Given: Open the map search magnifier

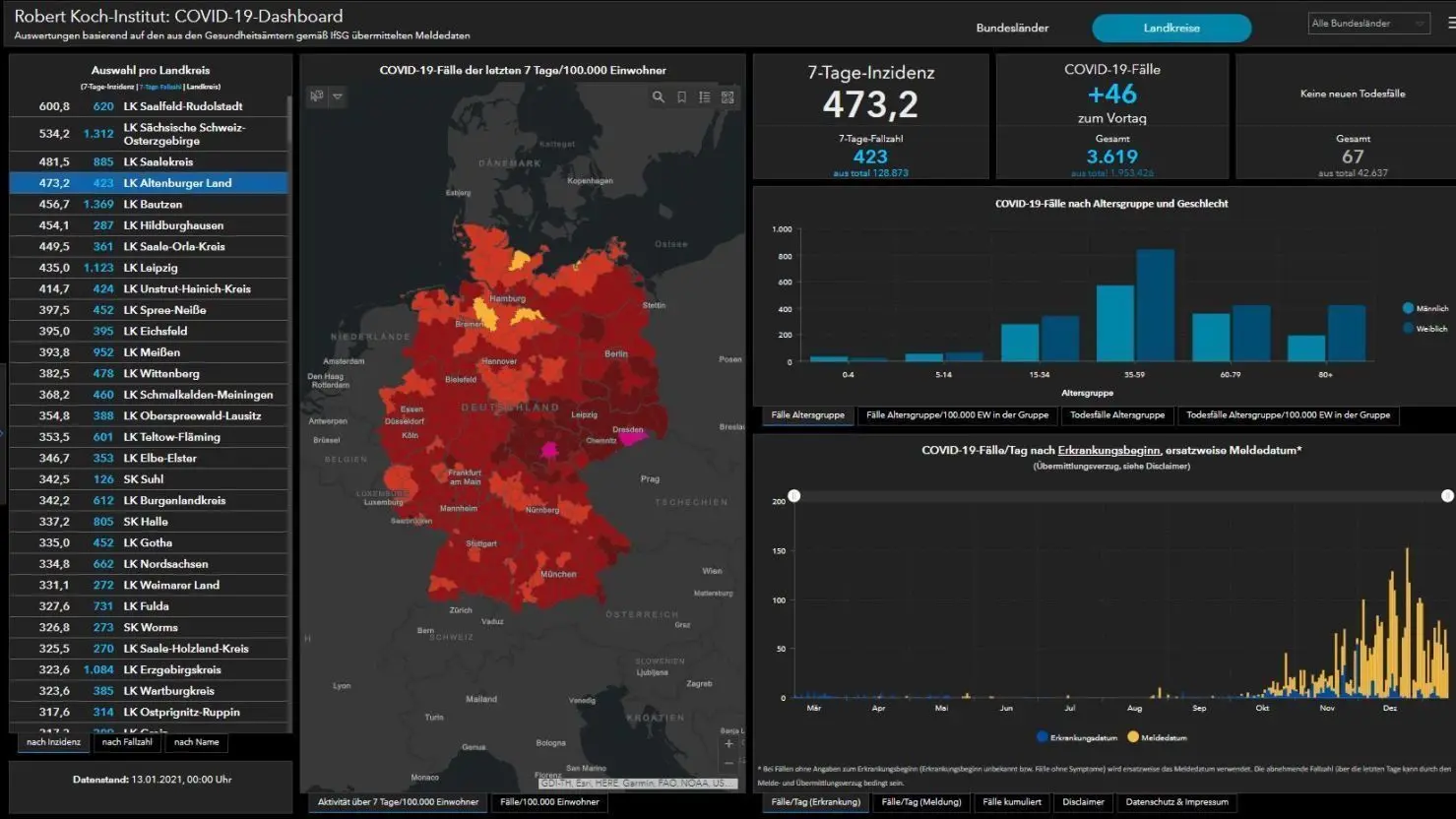Looking at the screenshot, I should (659, 97).
